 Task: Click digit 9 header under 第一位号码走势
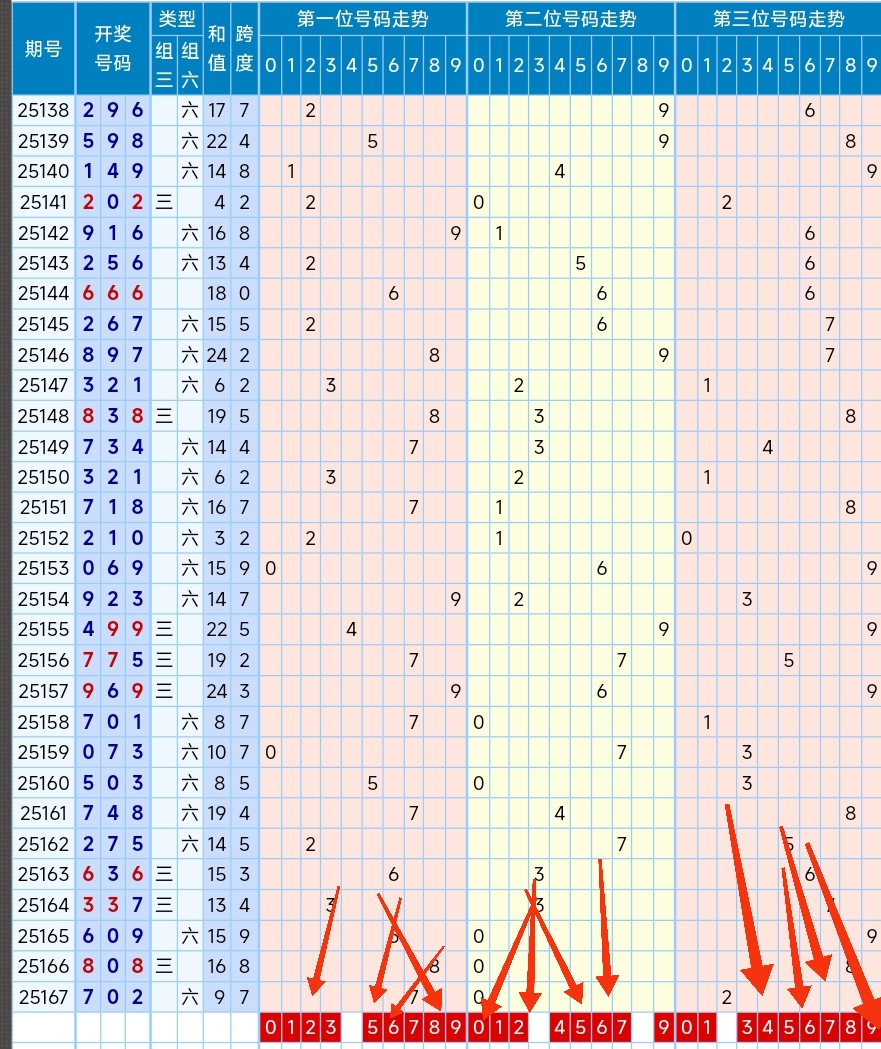456,66
